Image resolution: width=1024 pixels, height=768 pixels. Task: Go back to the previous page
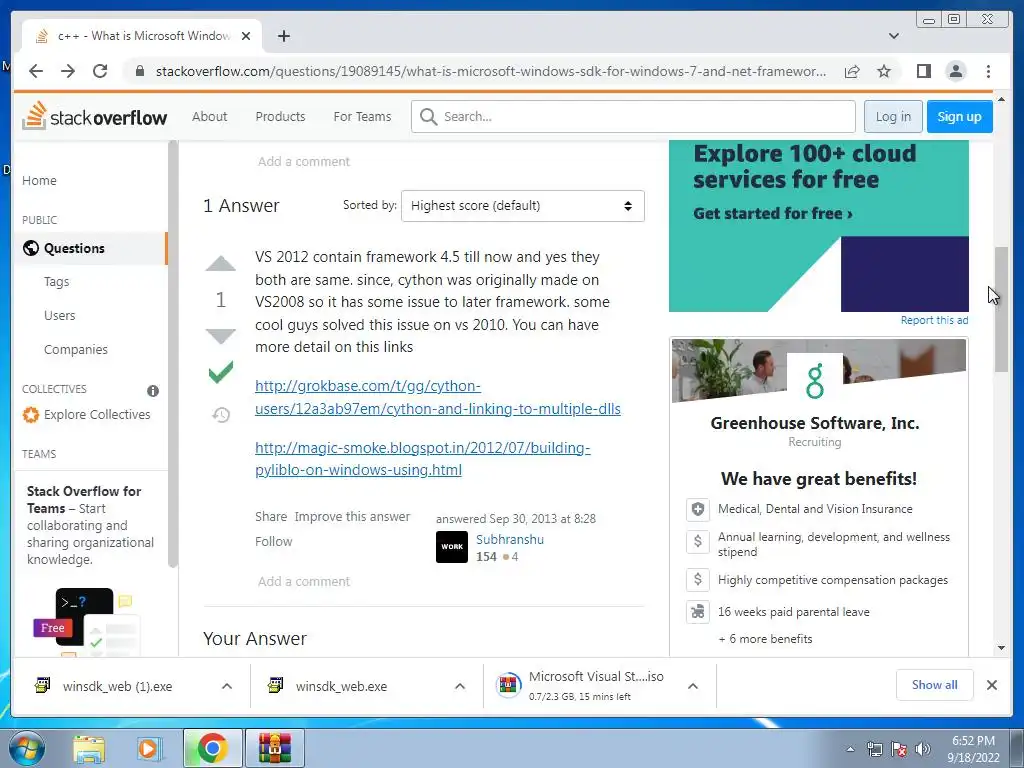36,71
